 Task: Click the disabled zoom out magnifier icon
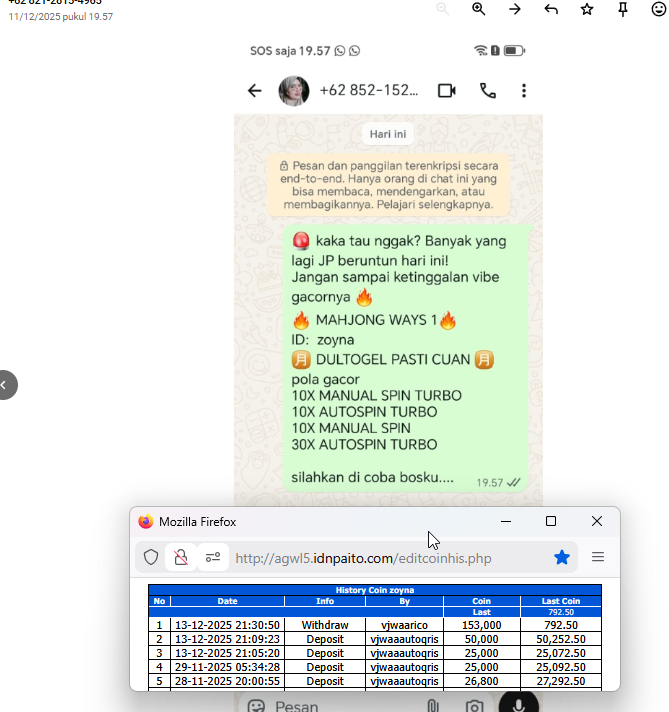442,9
